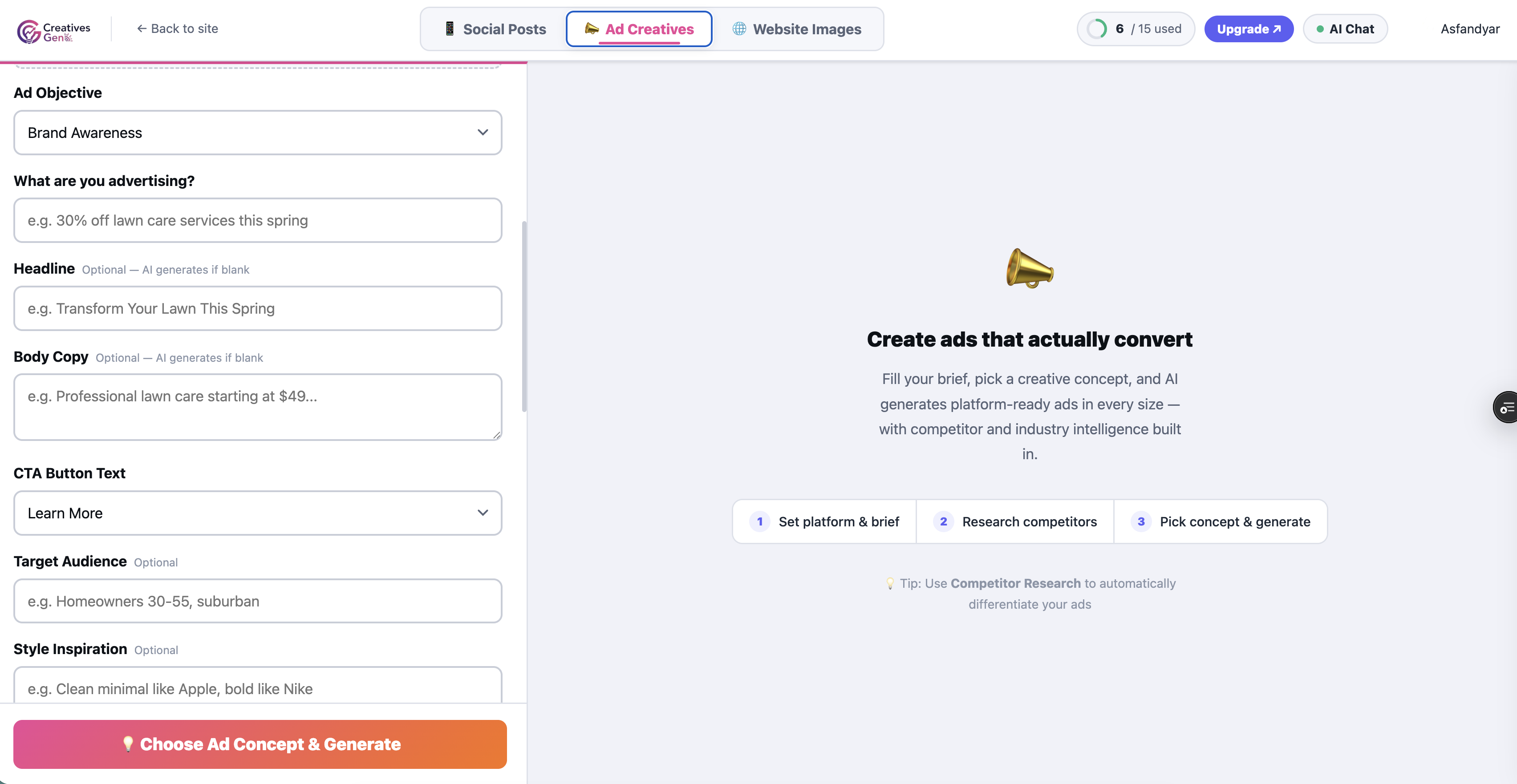1517x784 pixels.
Task: Click the lightbulb icon on generate button
Action: coord(128,744)
